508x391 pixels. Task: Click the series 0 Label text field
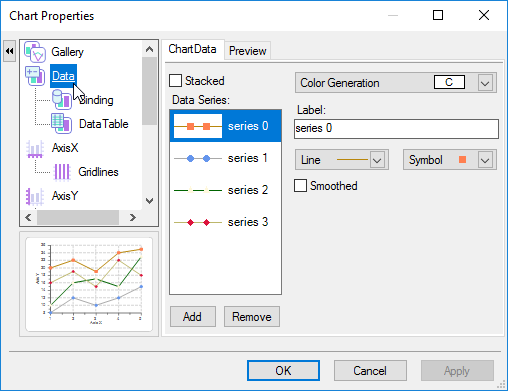pyautogui.click(x=396, y=129)
